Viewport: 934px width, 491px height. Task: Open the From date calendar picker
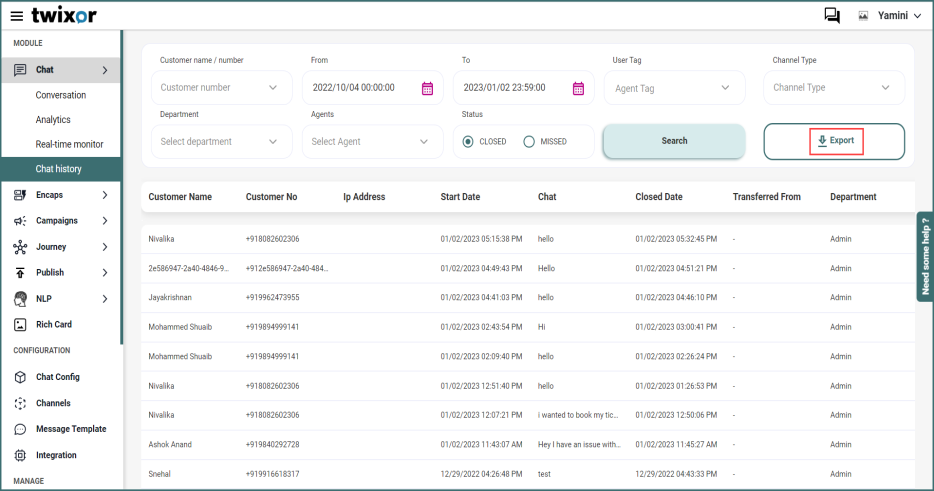tap(427, 88)
